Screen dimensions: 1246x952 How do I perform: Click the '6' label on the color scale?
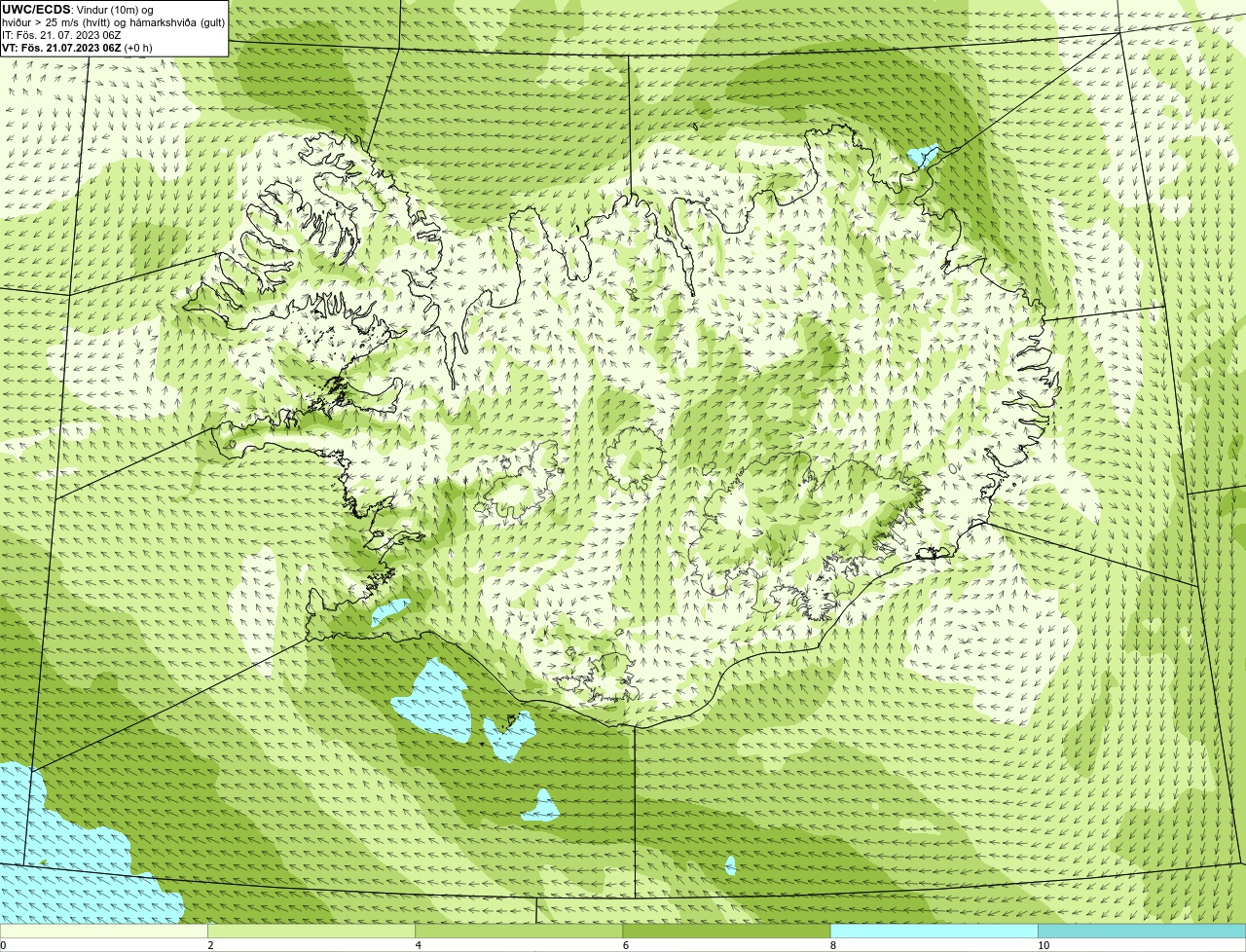626,945
